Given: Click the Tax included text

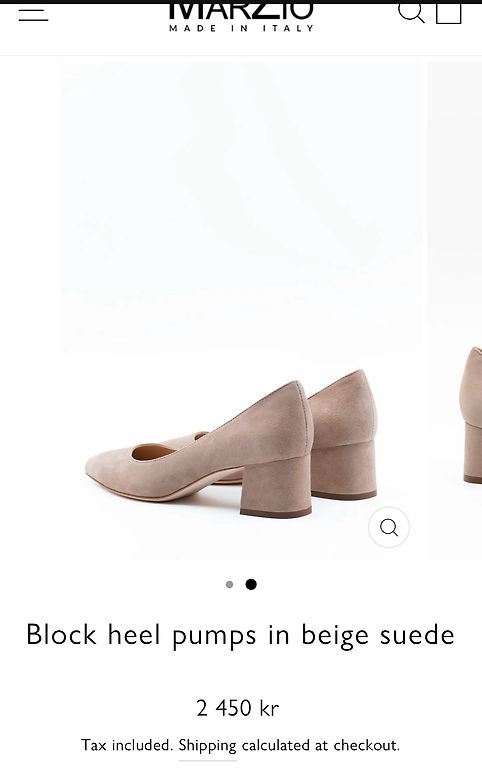Looking at the screenshot, I should [x=127, y=745].
